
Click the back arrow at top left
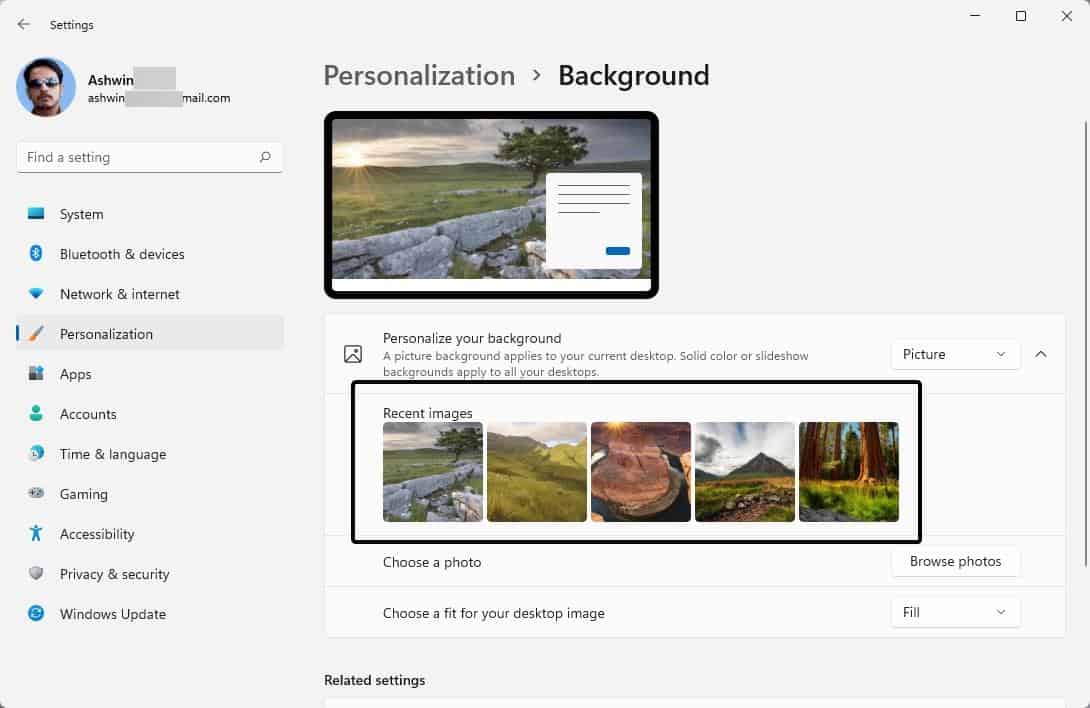22,24
